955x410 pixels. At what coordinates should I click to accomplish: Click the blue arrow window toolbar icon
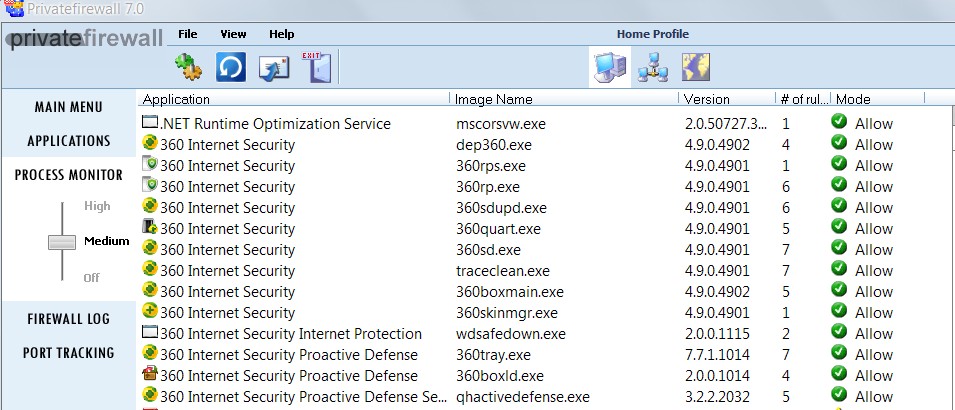273,68
